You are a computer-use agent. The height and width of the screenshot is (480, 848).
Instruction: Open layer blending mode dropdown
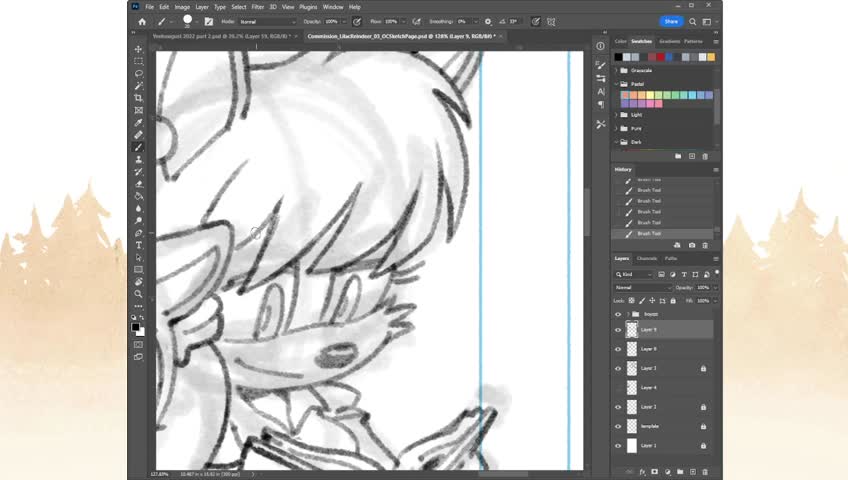pos(640,287)
